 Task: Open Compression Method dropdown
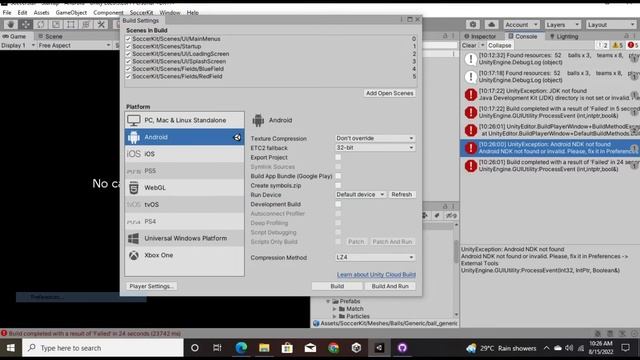coord(375,258)
